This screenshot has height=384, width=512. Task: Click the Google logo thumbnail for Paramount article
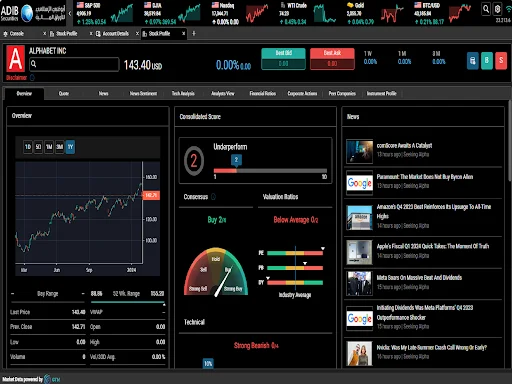point(359,183)
